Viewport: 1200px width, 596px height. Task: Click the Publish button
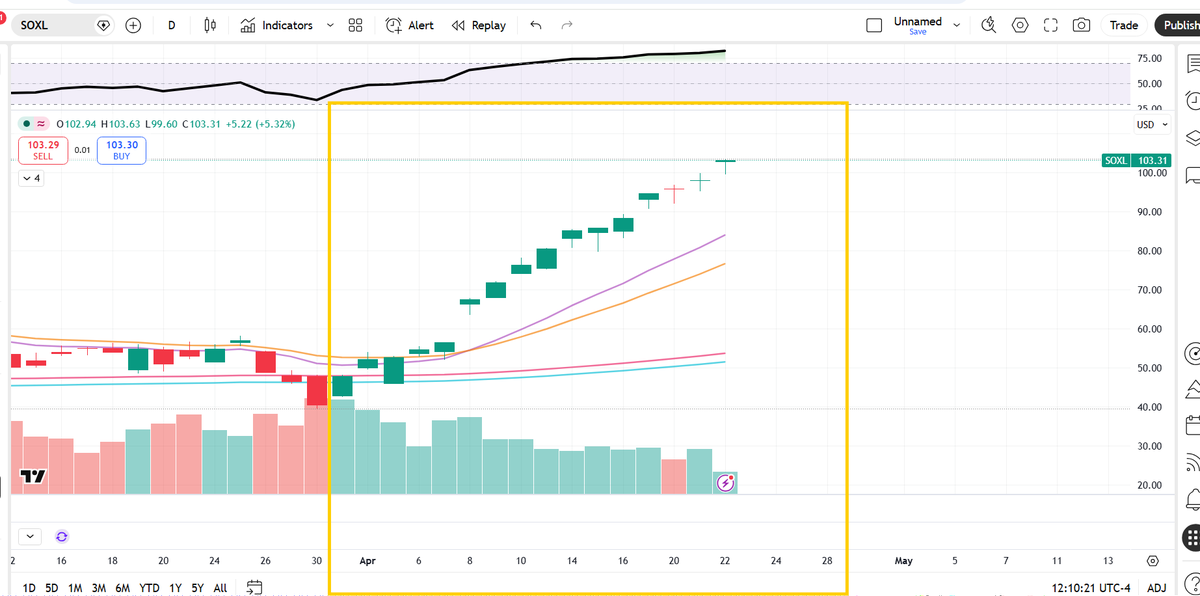(x=1177, y=25)
